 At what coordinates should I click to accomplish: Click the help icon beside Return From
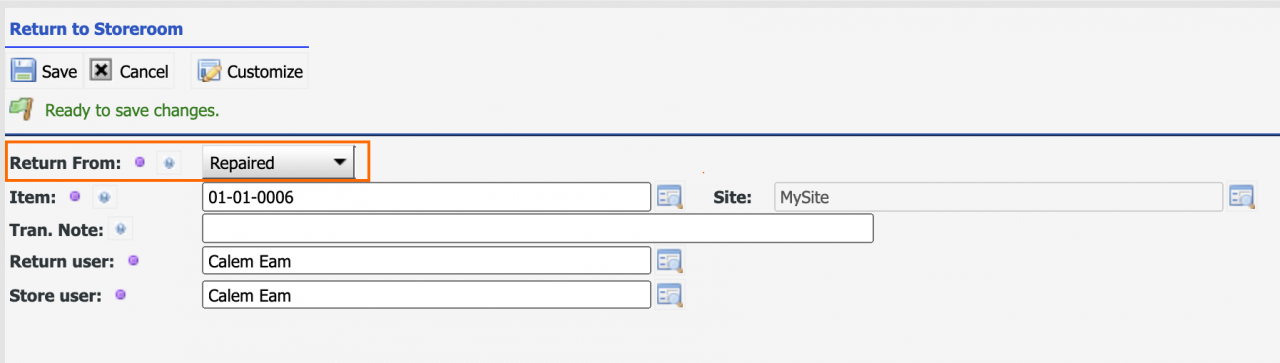169,162
